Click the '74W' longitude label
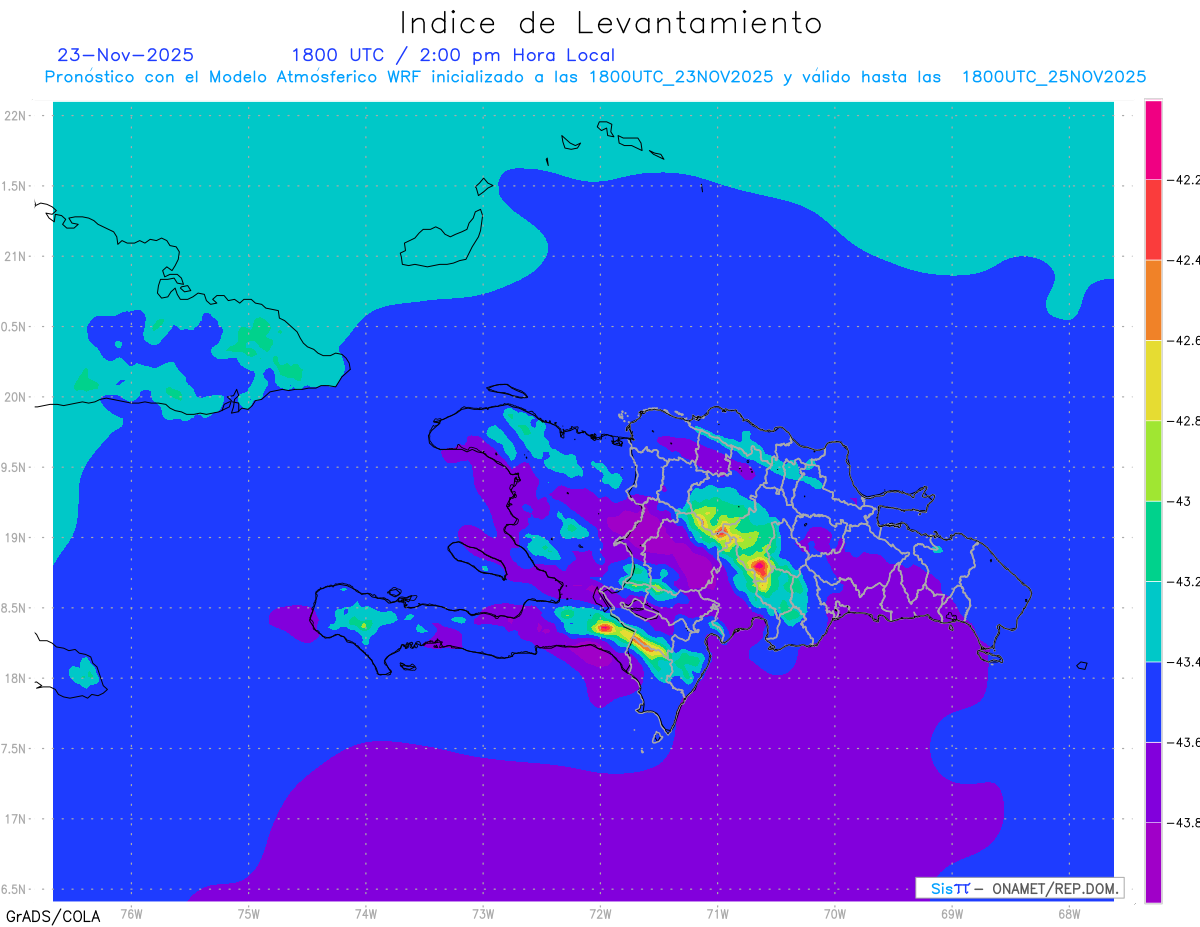The height and width of the screenshot is (927, 1200). [x=366, y=912]
